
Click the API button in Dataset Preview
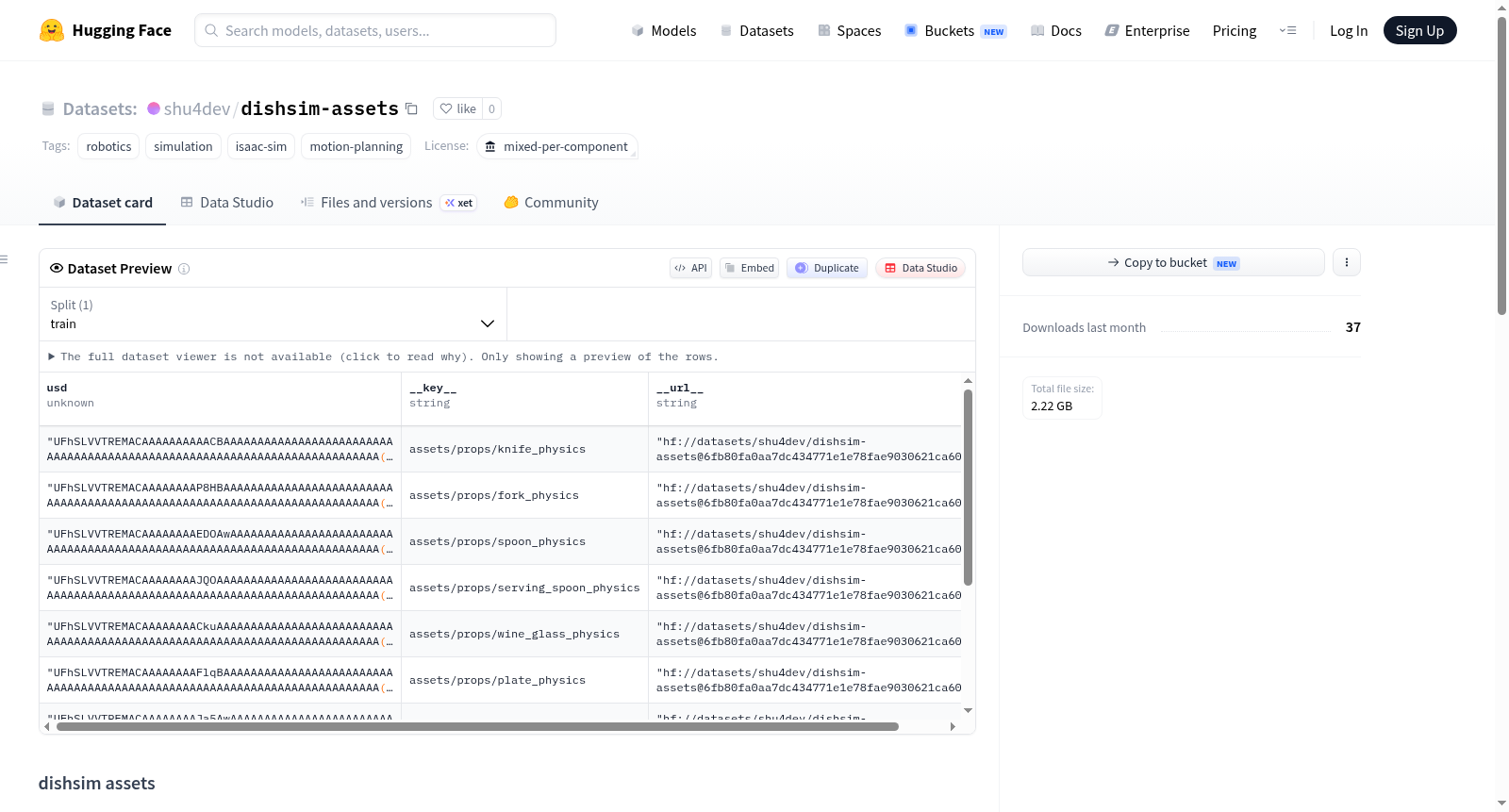click(x=690, y=268)
